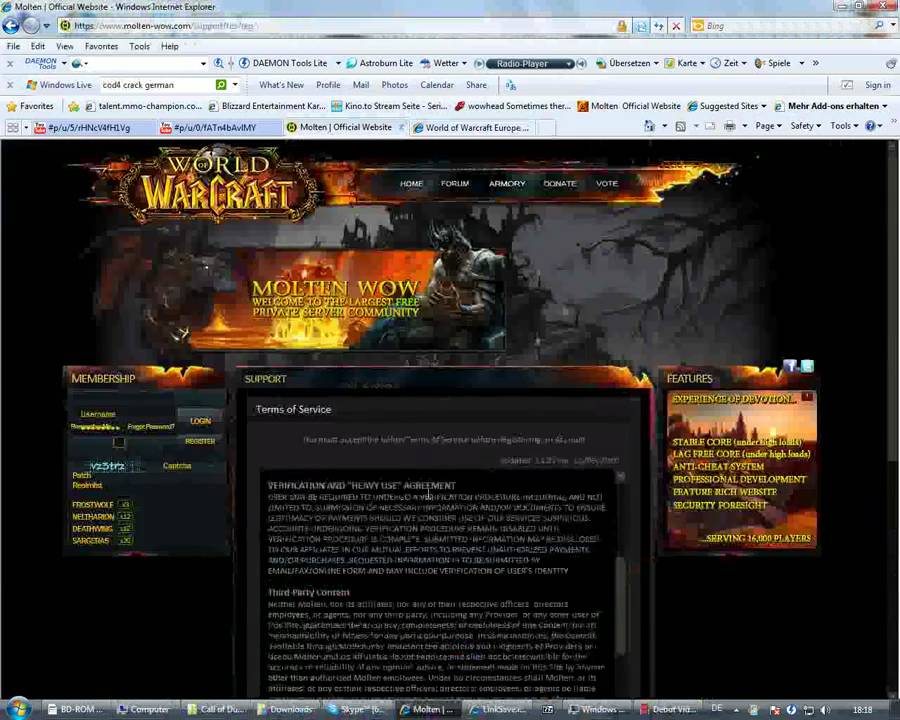
Task: Click the Stop loading X button
Action: [x=676, y=26]
